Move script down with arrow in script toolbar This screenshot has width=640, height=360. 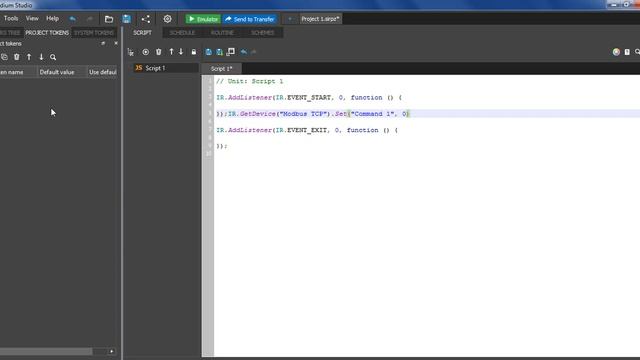coord(181,51)
